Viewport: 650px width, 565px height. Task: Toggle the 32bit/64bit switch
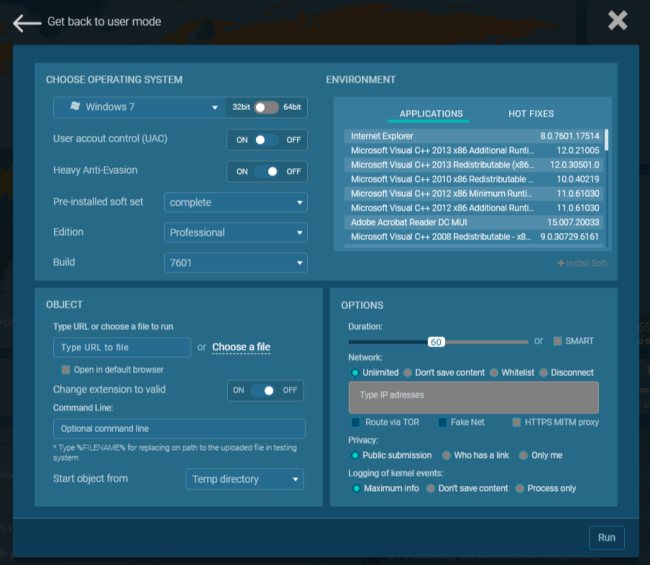click(x=266, y=107)
